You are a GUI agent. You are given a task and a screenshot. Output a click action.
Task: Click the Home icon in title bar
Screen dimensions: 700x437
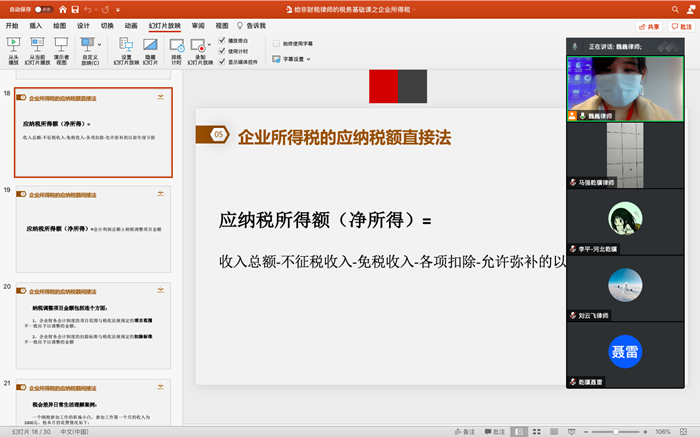[x=63, y=9]
